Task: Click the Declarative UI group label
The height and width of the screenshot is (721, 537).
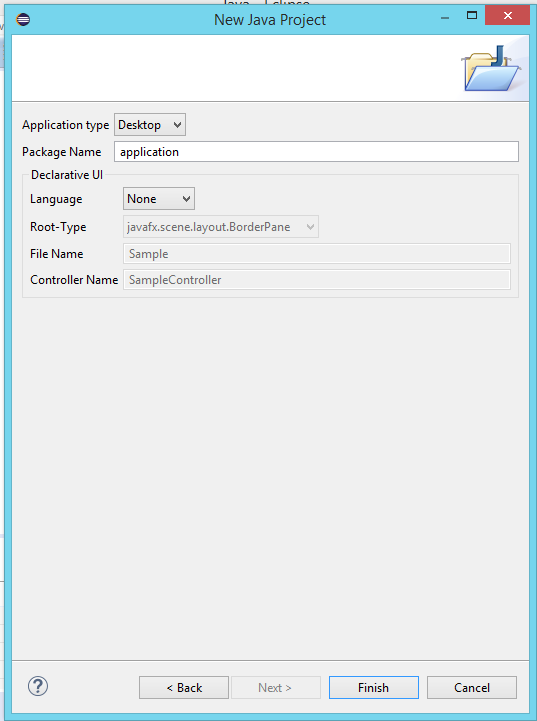Action: 67,175
